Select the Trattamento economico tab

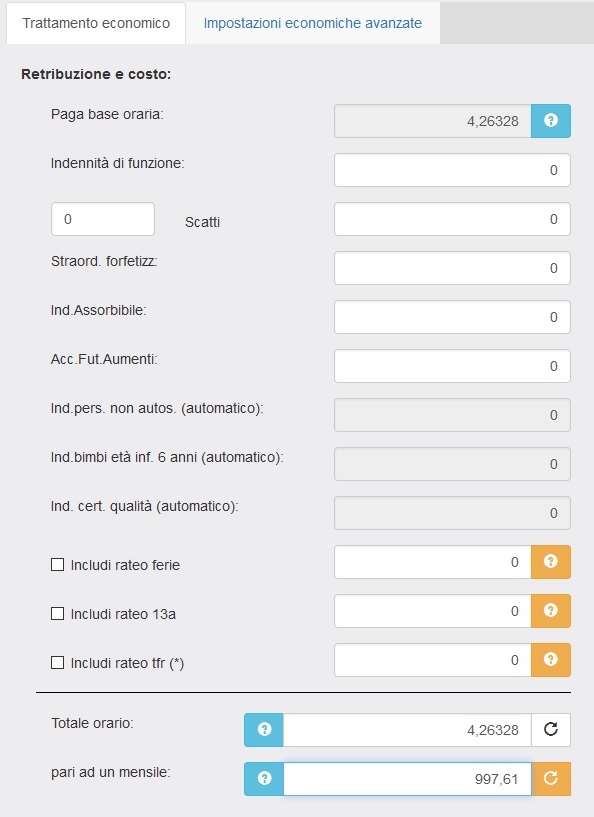tap(96, 23)
